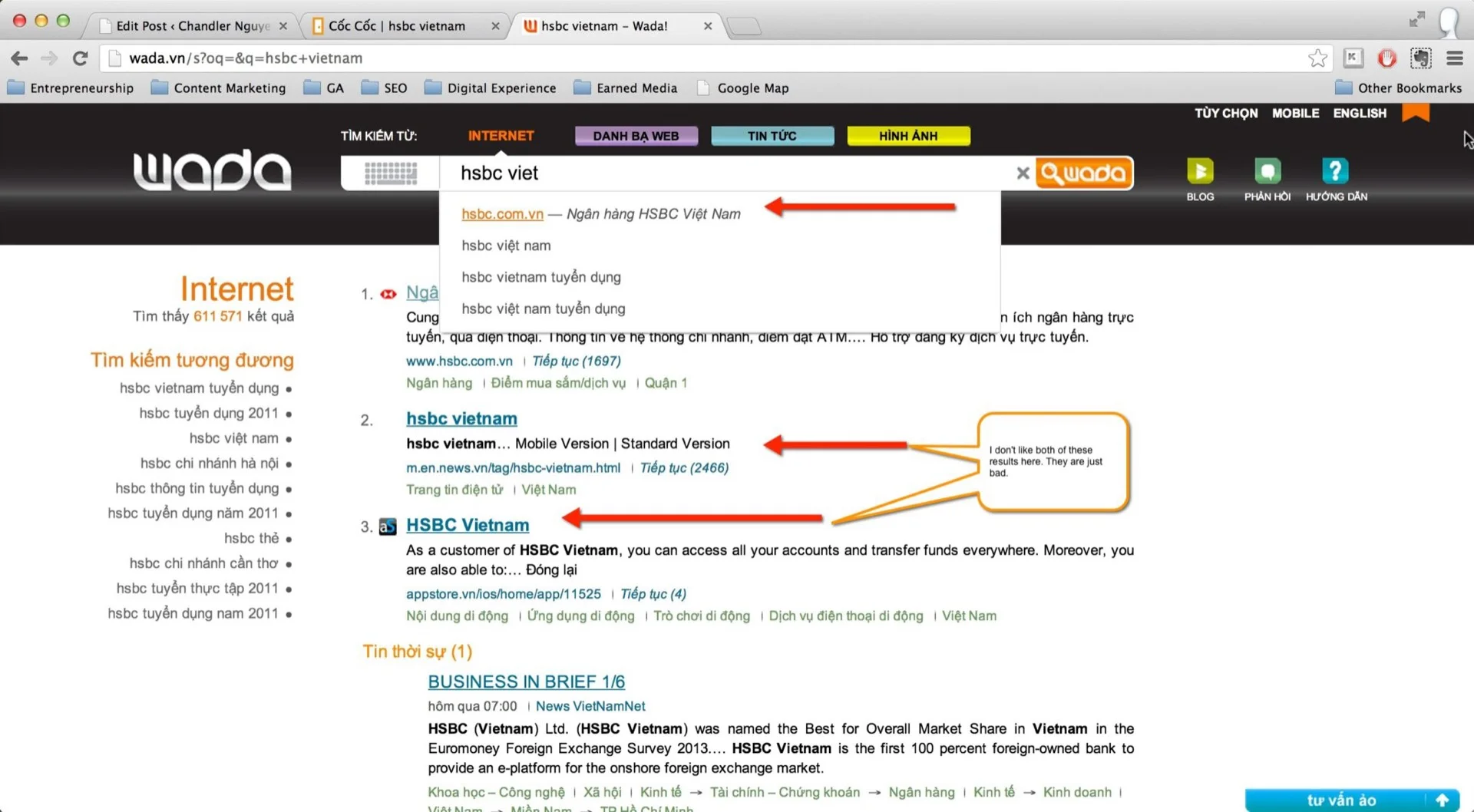Switch to the Tin Tức search tab
Viewport: 1474px width, 812px height.
pyautogui.click(x=772, y=136)
